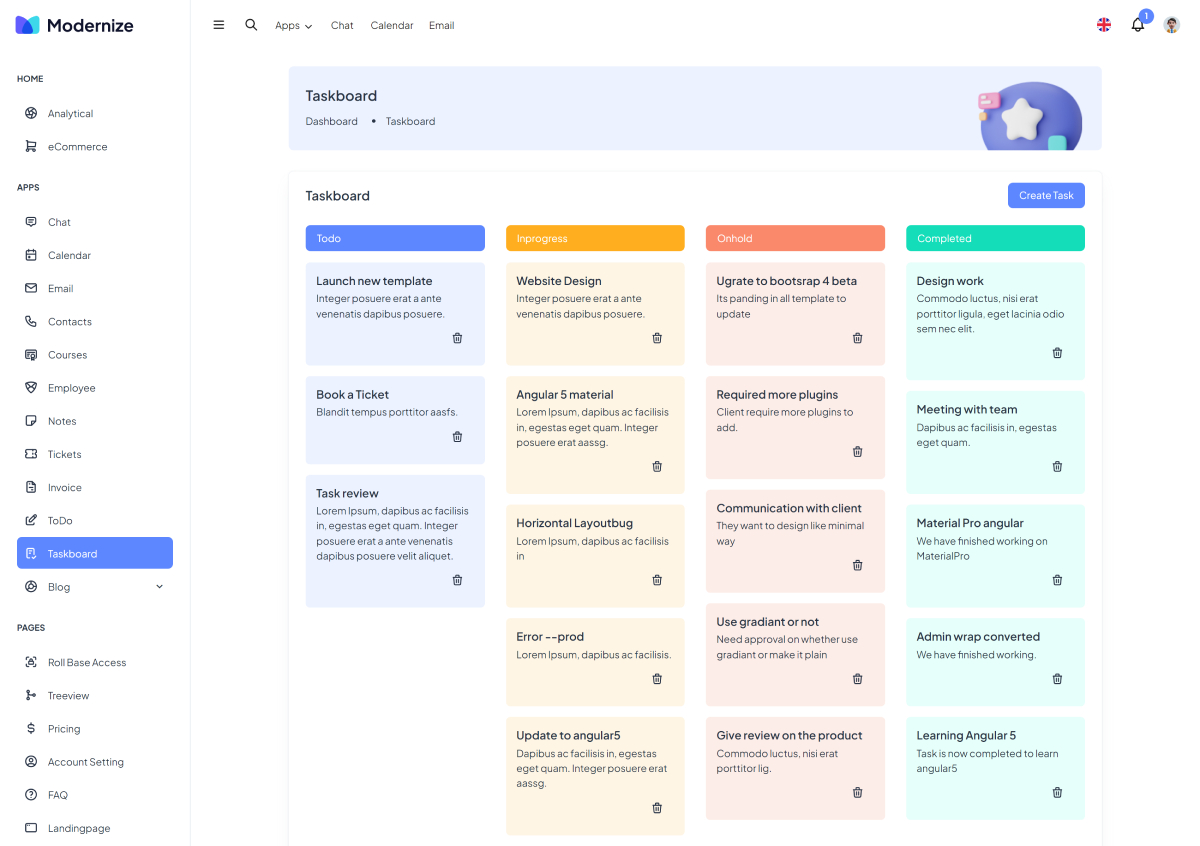Open the user profile avatar
Viewport: 1200px width, 846px height.
[x=1171, y=25]
